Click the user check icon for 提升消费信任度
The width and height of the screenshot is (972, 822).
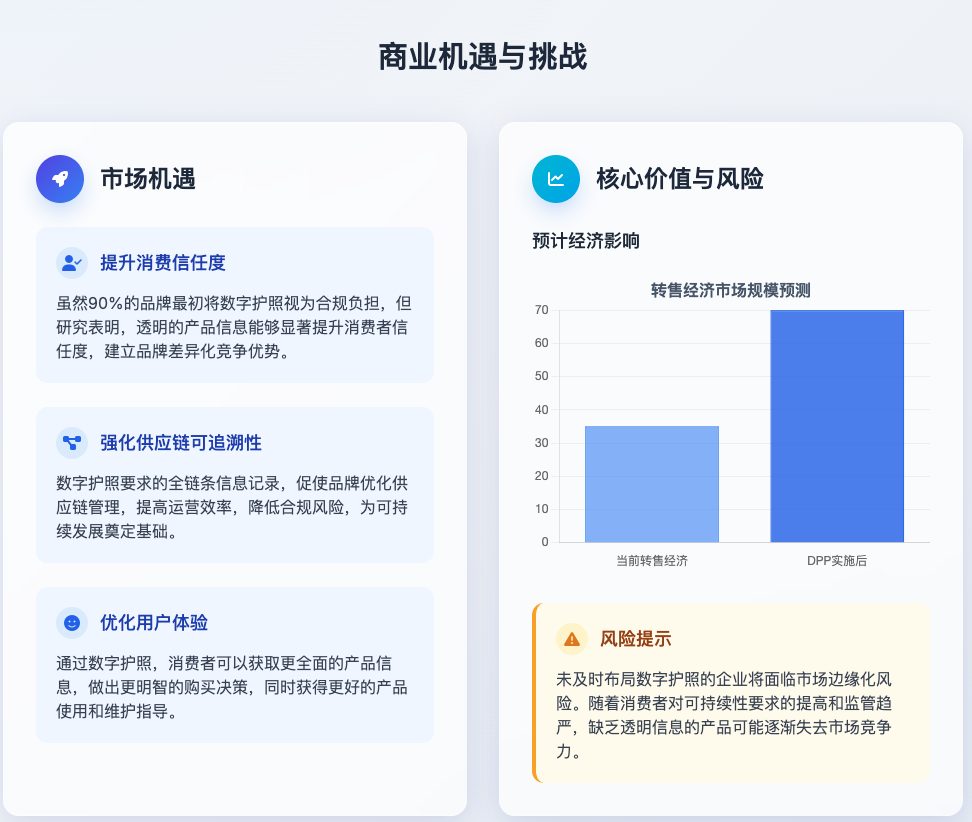(72, 263)
